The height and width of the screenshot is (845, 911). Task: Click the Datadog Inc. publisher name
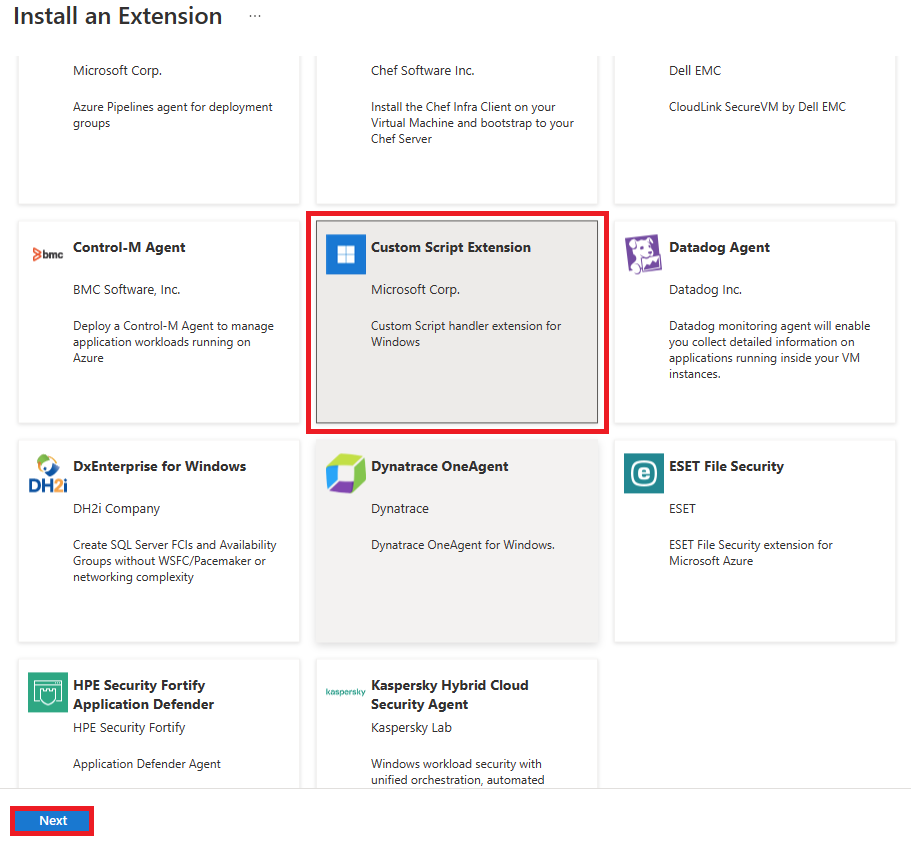[705, 290]
